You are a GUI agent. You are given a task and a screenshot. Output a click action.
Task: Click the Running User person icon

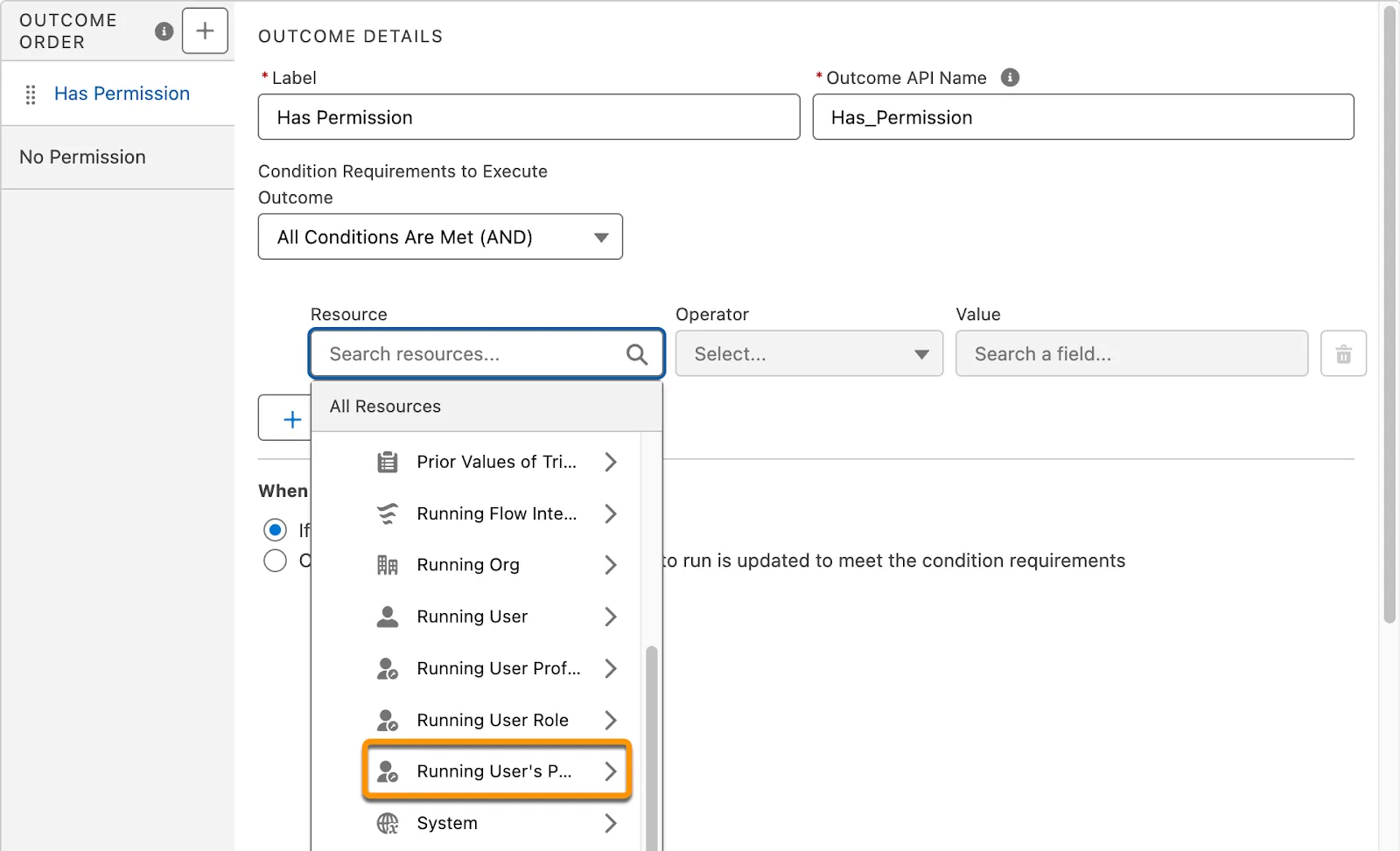coord(388,617)
